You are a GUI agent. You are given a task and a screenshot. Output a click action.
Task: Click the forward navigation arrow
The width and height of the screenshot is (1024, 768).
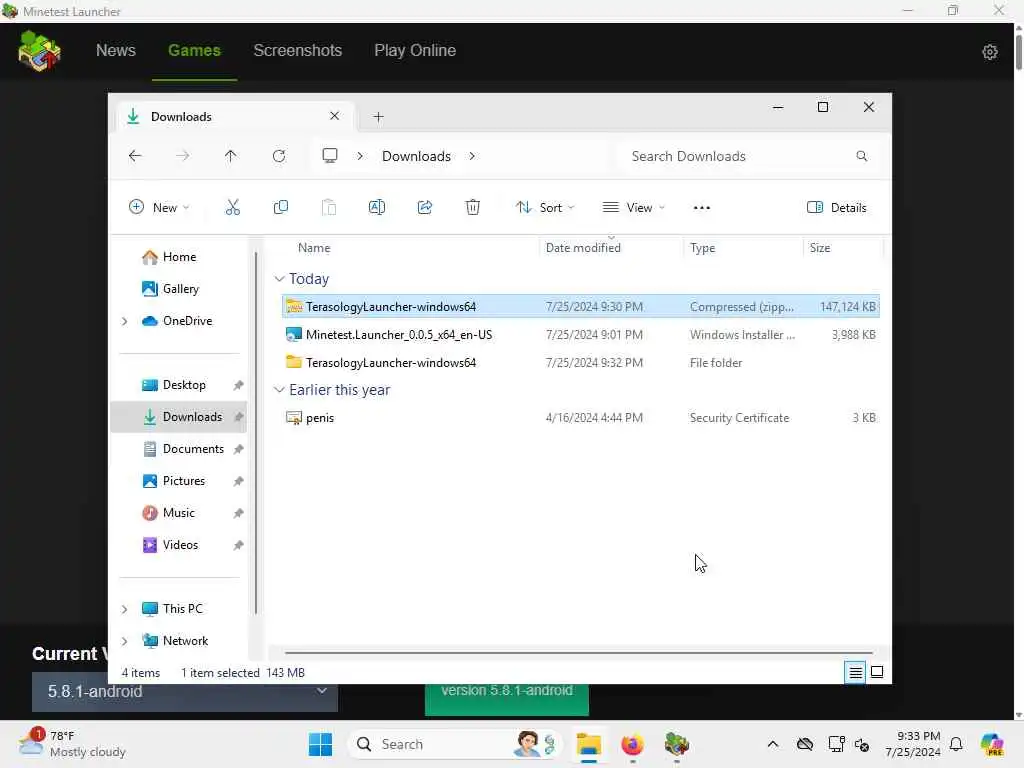click(x=183, y=156)
